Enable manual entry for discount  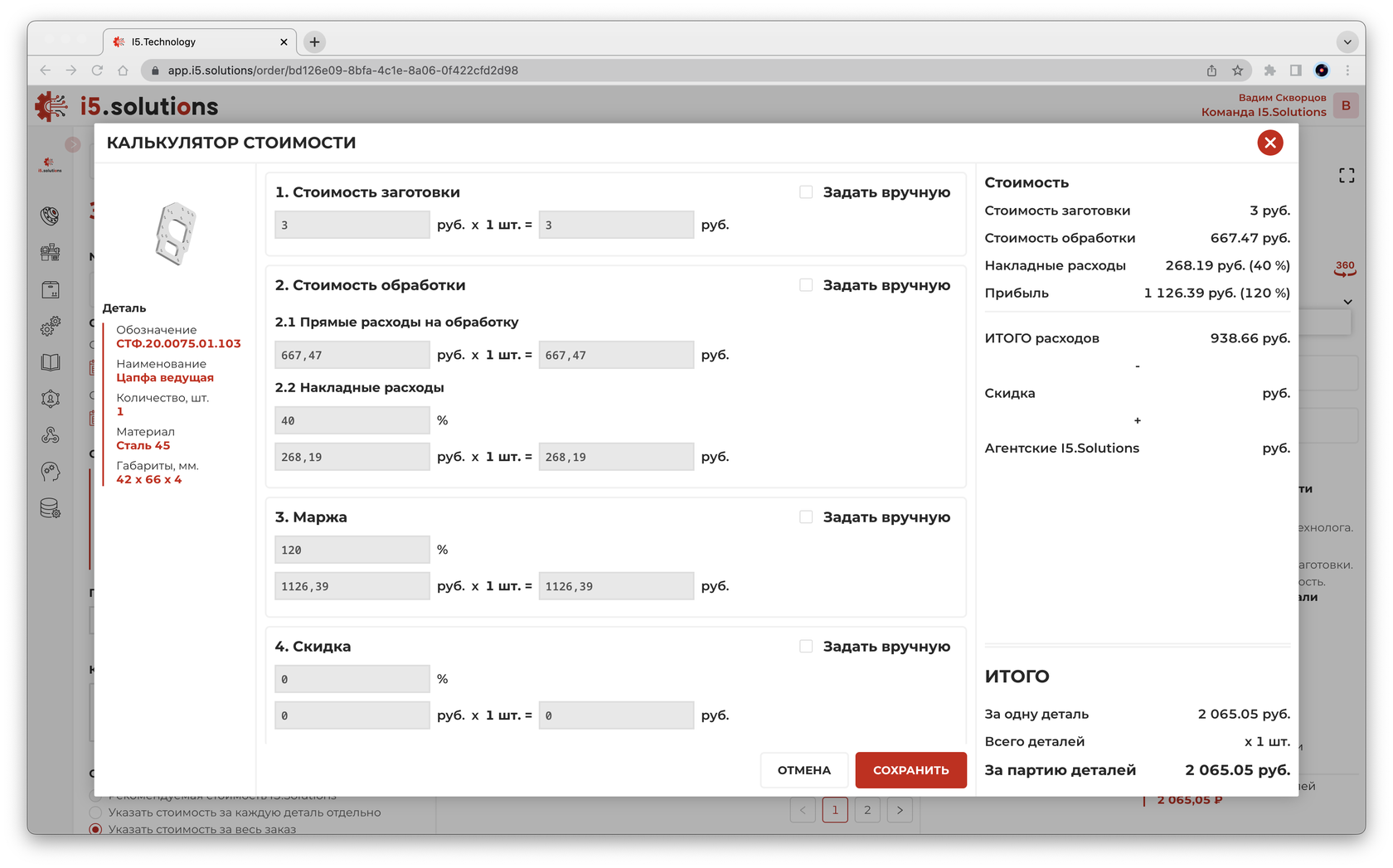[x=806, y=646]
